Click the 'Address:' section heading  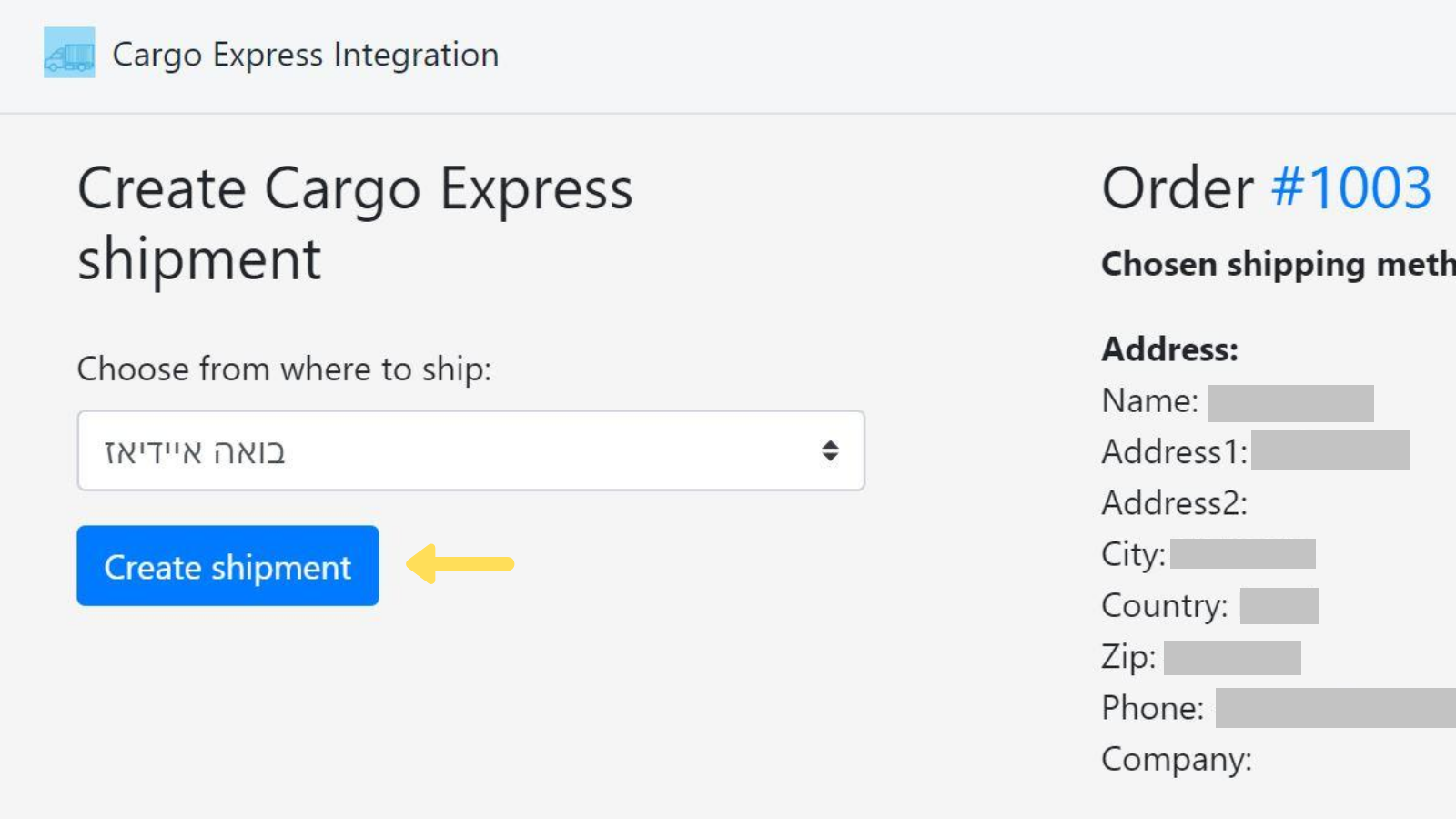point(1168,349)
